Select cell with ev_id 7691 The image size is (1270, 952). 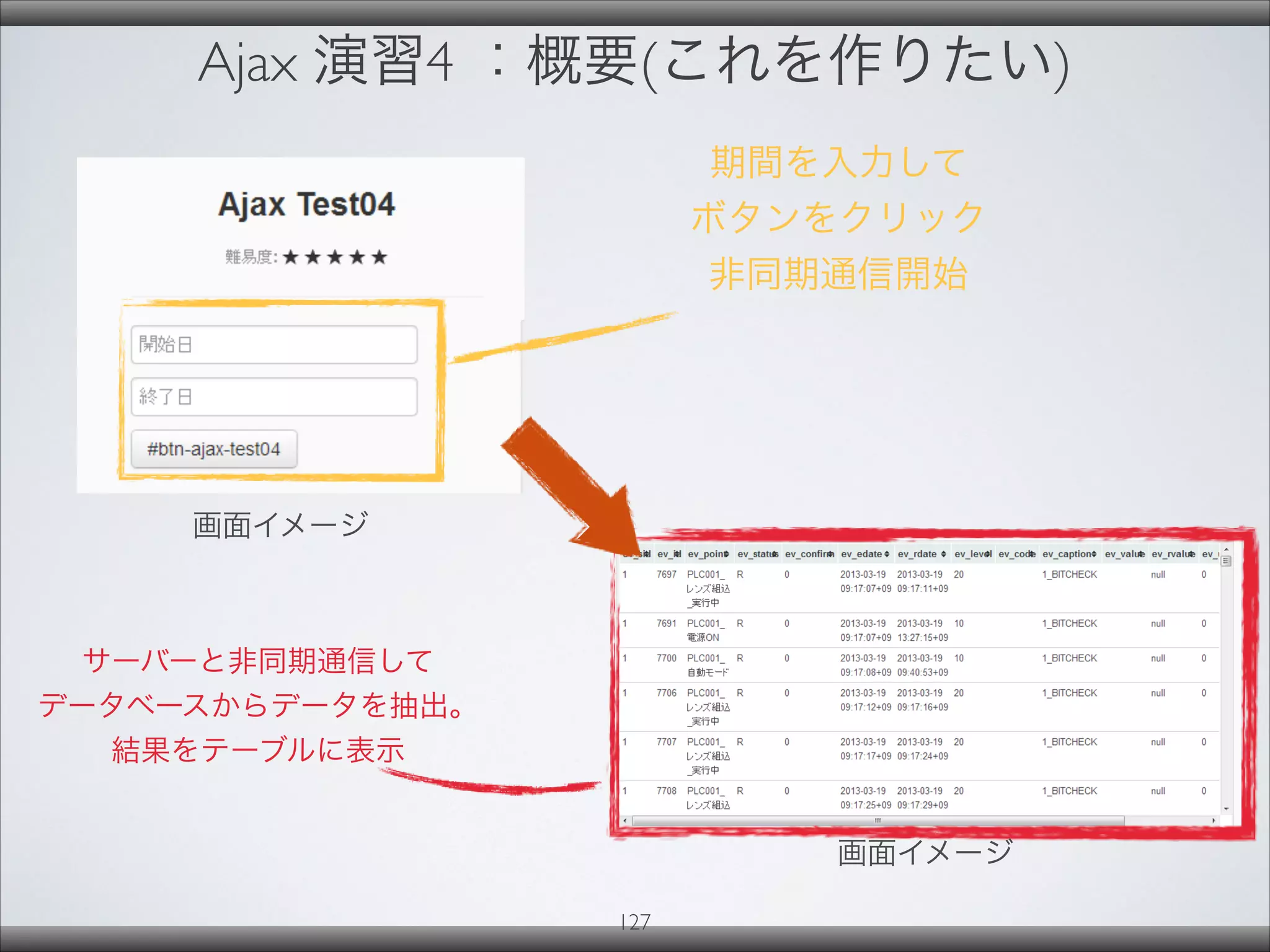(x=667, y=624)
